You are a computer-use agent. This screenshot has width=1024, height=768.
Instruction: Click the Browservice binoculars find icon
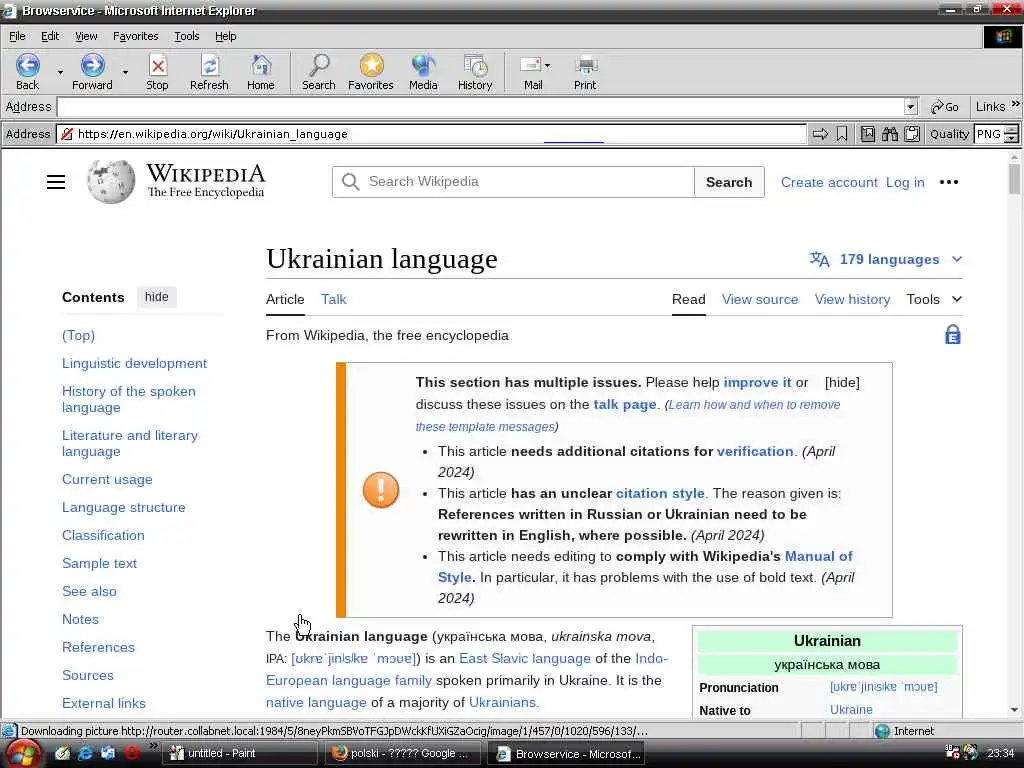click(x=889, y=134)
